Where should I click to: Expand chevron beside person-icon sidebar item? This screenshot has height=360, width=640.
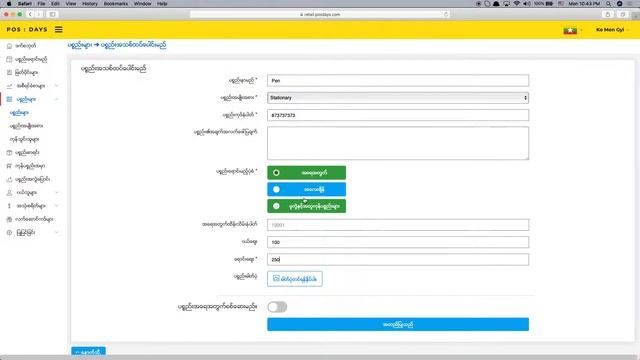point(56,192)
